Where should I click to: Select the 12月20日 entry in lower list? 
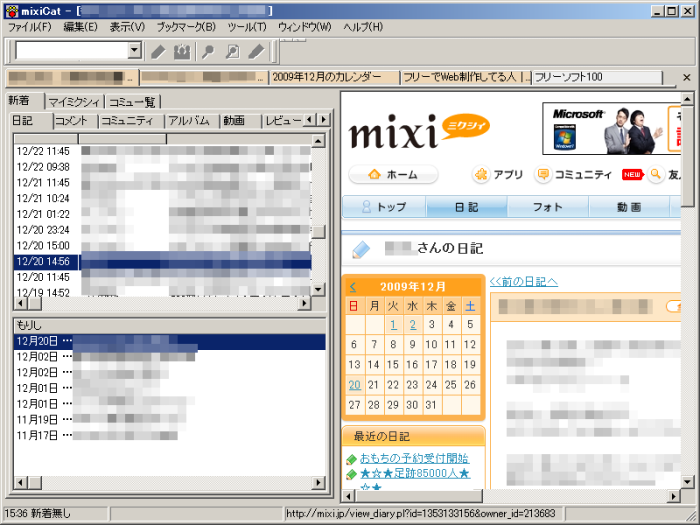tap(170, 342)
